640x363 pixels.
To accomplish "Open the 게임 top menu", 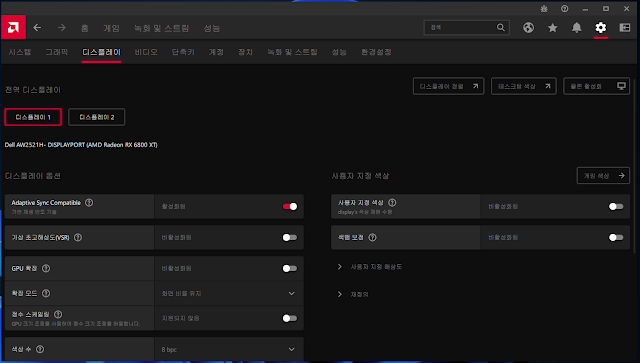I will (x=111, y=28).
